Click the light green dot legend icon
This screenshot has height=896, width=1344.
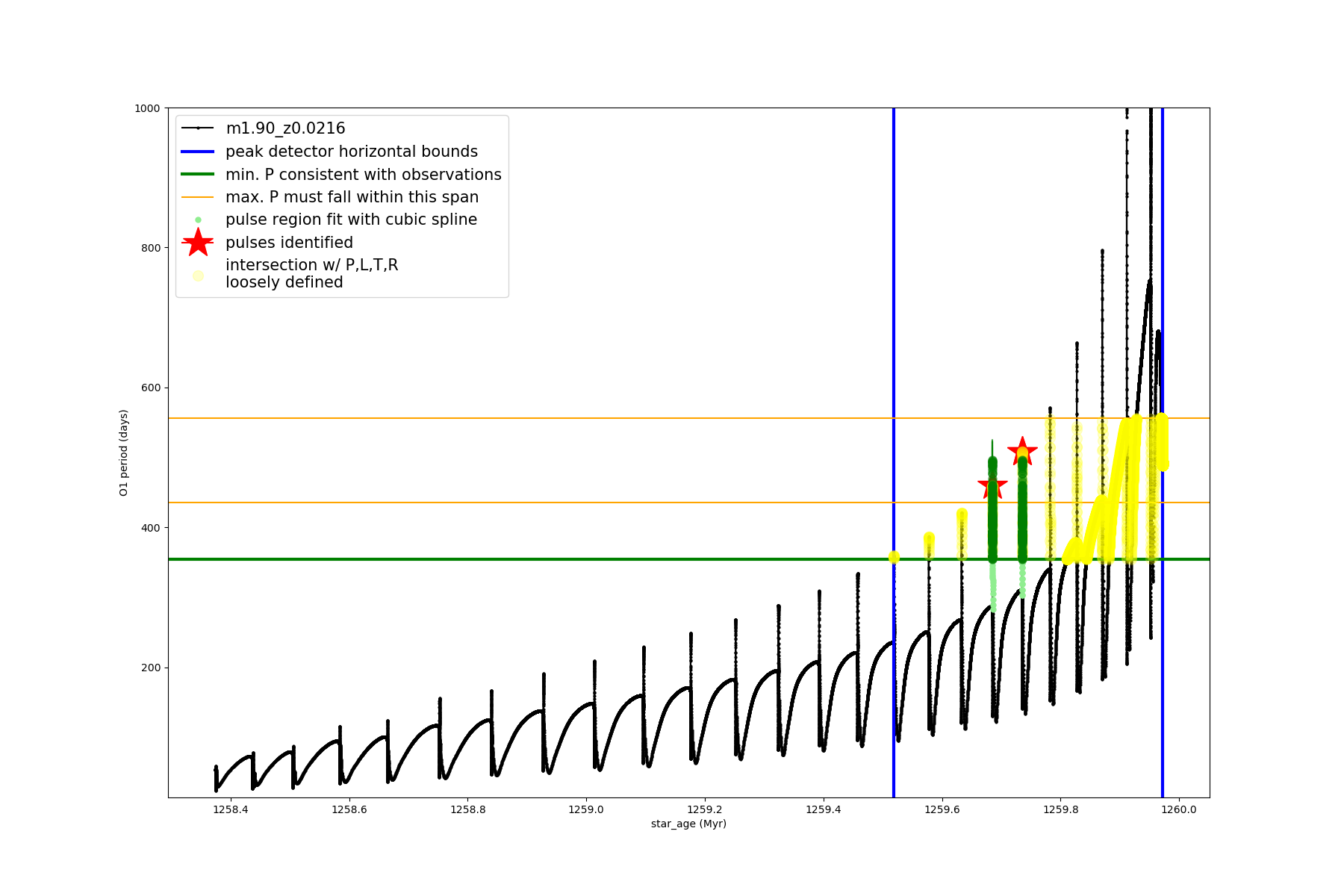(198, 220)
